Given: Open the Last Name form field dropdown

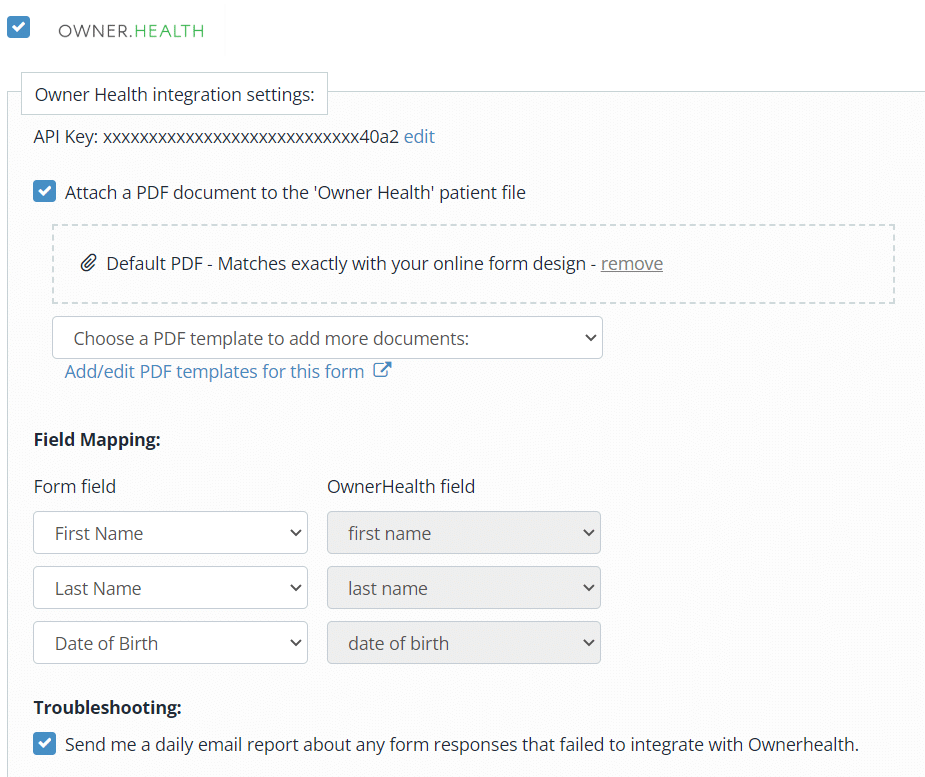Looking at the screenshot, I should [x=169, y=588].
